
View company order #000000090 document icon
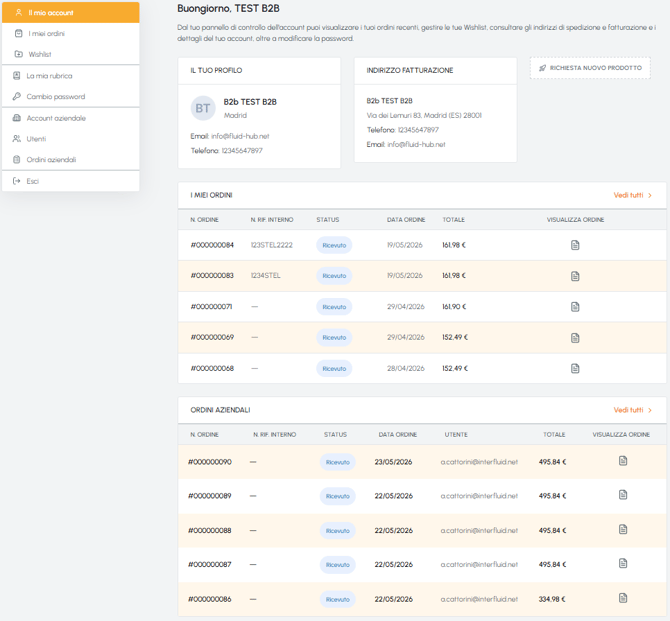[623, 461]
